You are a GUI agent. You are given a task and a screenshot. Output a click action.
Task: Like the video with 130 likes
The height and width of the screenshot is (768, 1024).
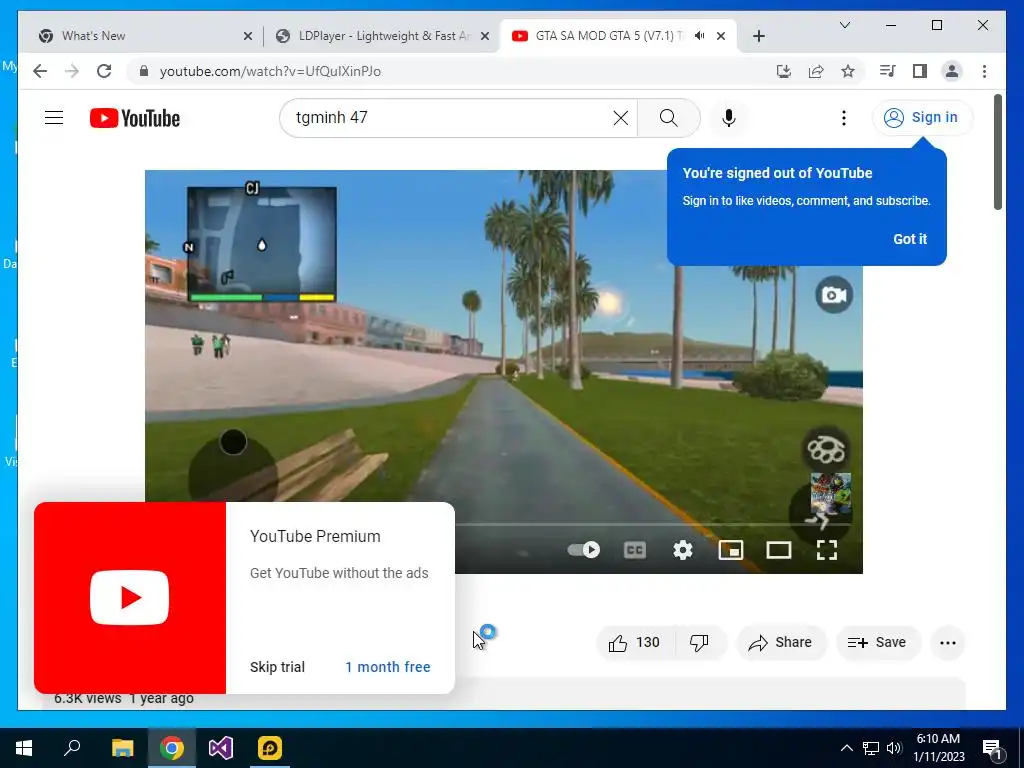(633, 643)
